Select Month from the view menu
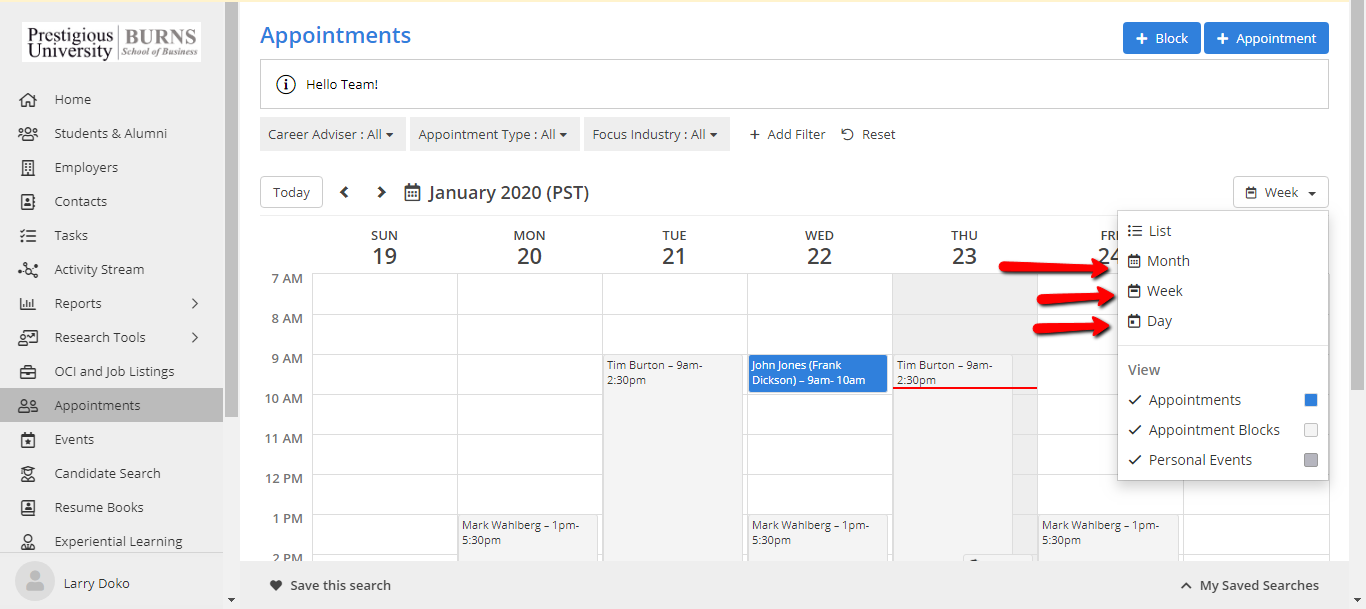 [1167, 261]
